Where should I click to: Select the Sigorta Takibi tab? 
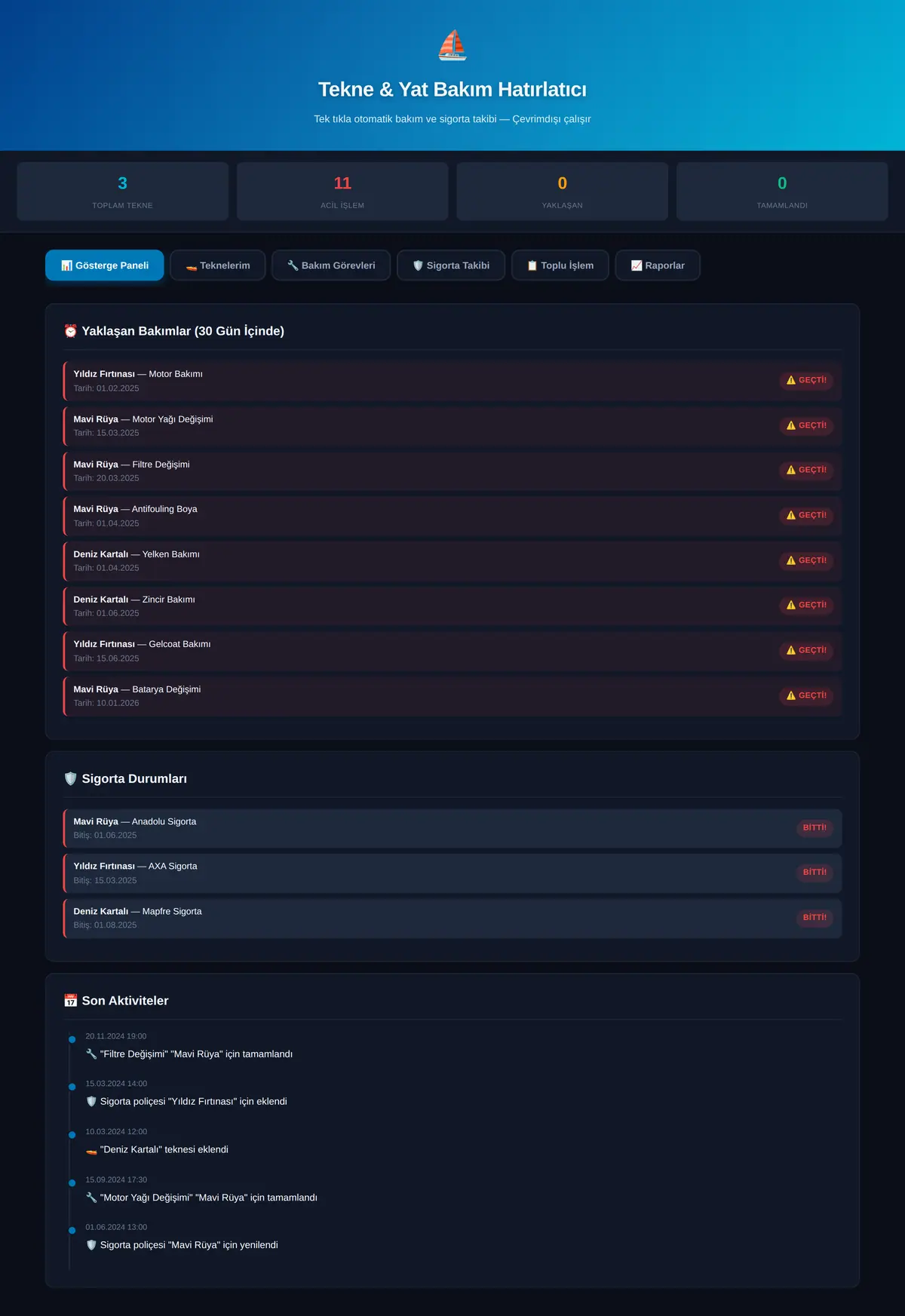(451, 265)
